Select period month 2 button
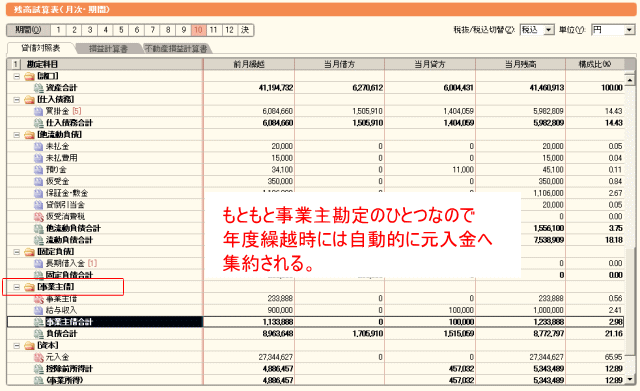This screenshot has height=391, width=640. point(74,30)
